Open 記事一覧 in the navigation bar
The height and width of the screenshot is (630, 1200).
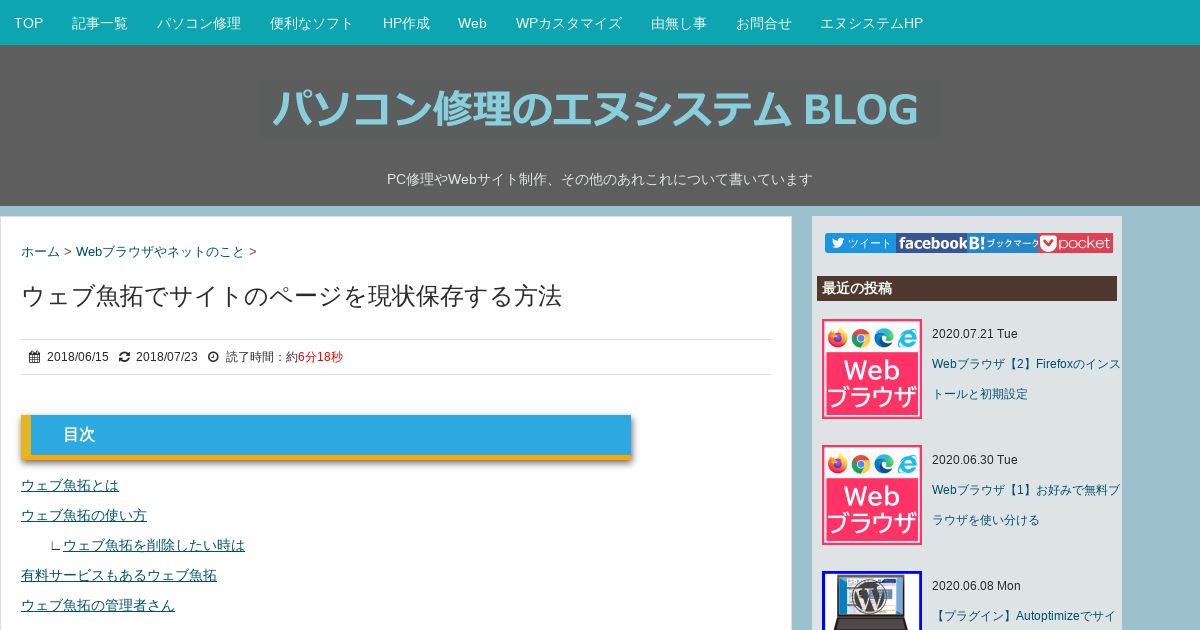(100, 23)
